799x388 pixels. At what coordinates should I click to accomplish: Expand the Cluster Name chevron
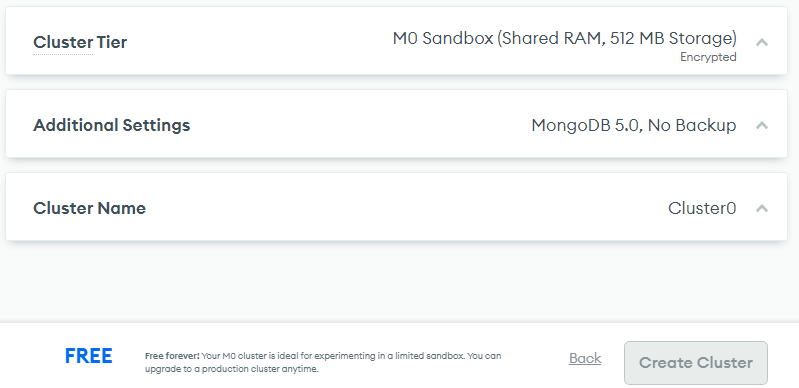pyautogui.click(x=762, y=208)
